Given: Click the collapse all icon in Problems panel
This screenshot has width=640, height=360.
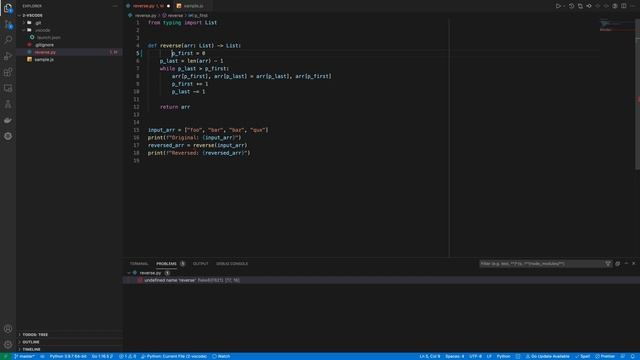Looking at the screenshot, I should (618, 264).
